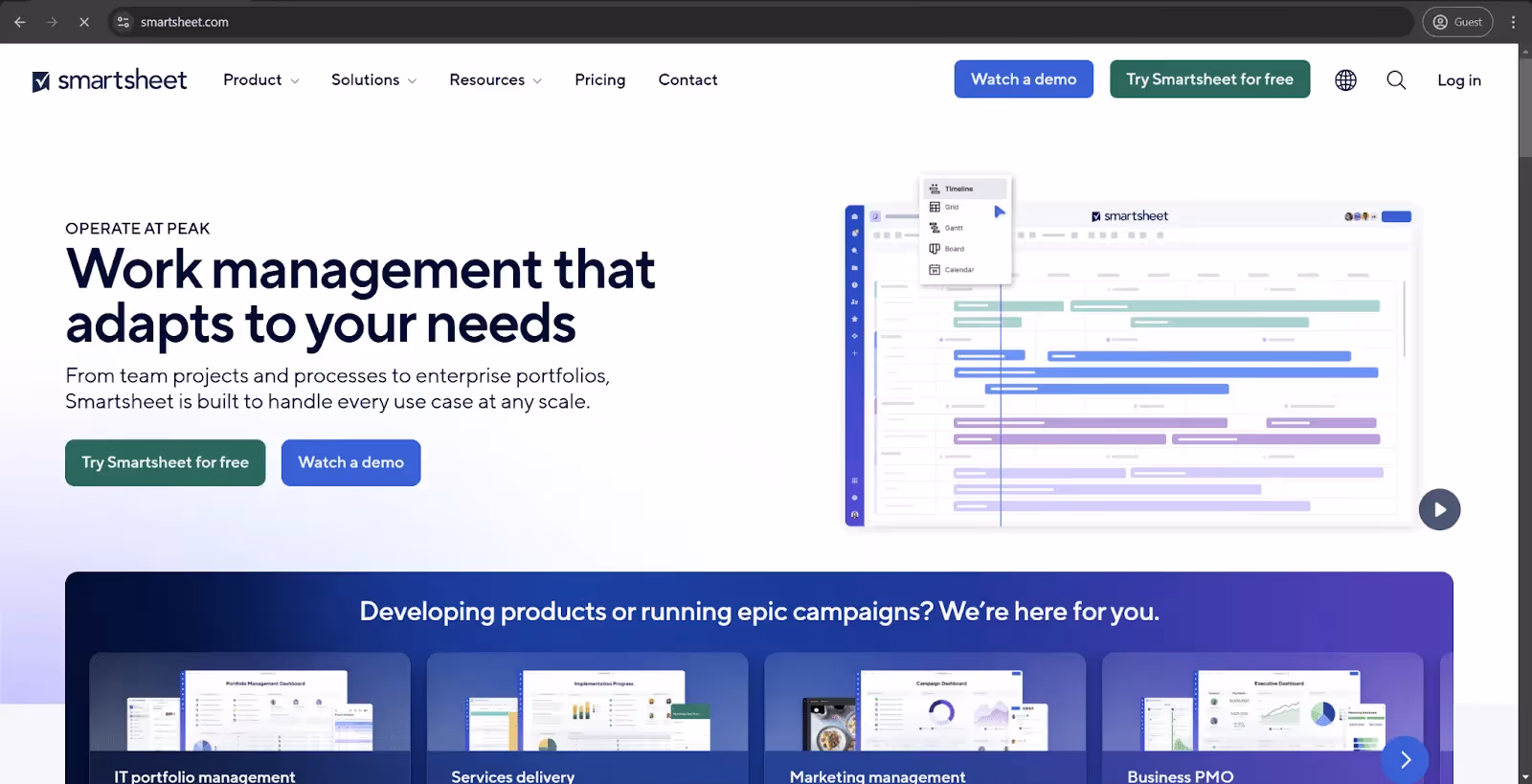Open the Guest profile button

(1457, 22)
